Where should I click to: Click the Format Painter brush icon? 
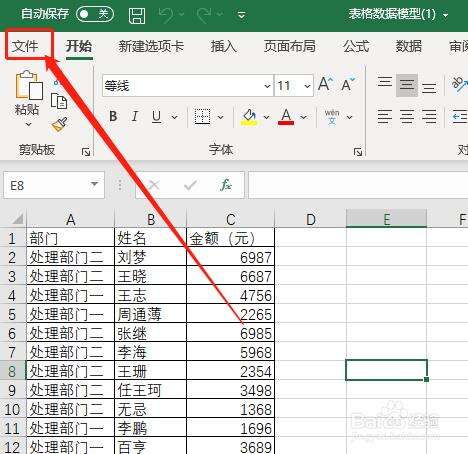(x=60, y=124)
